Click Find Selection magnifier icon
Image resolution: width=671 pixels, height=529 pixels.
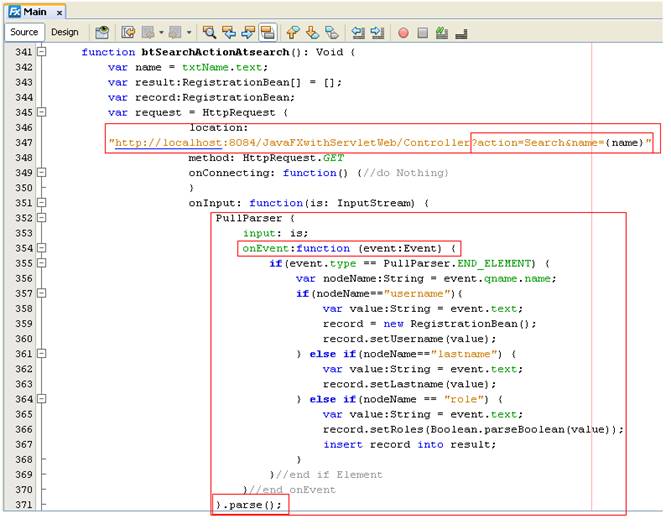209,32
